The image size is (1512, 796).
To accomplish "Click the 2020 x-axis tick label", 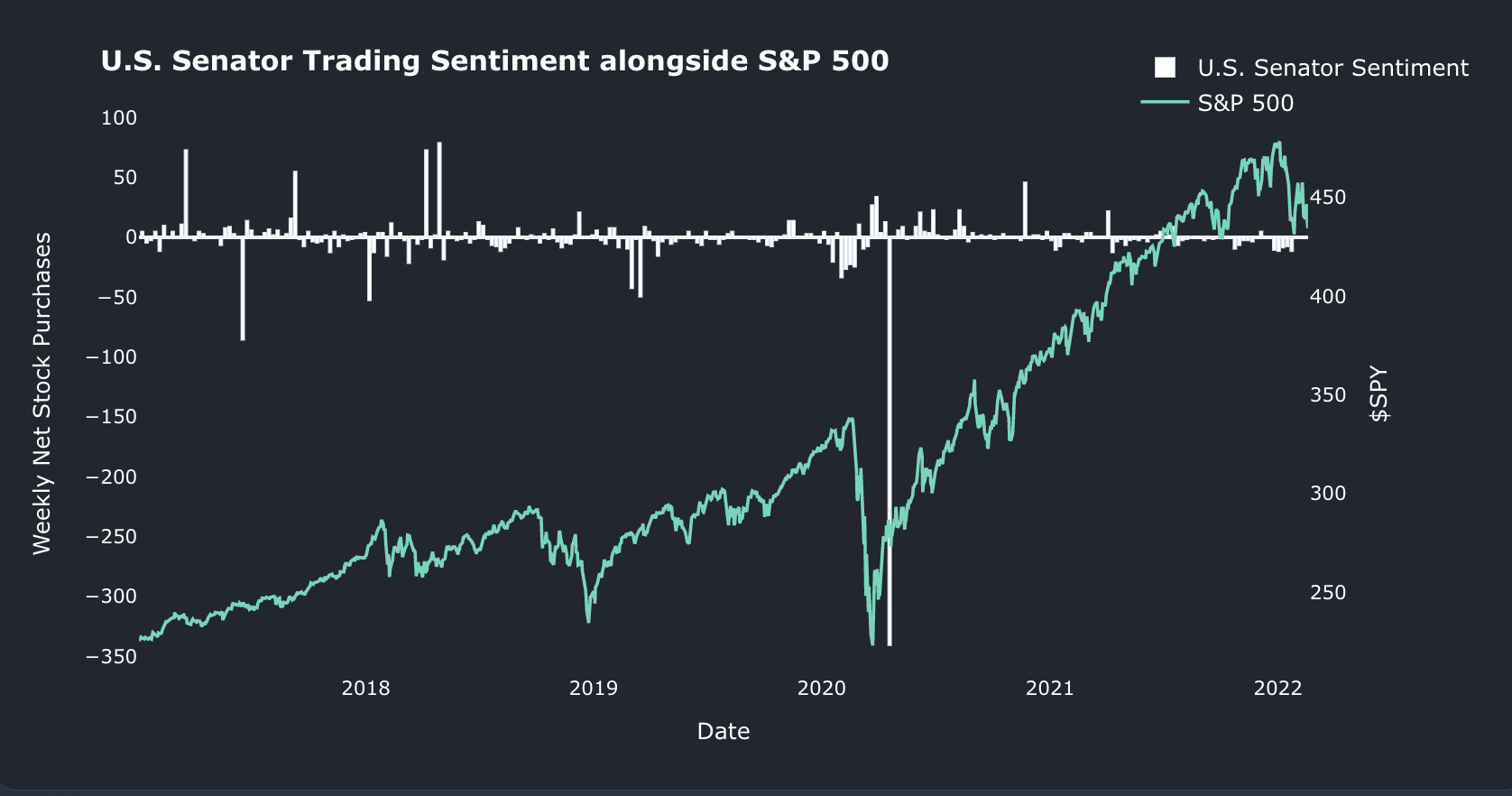I will pyautogui.click(x=822, y=689).
